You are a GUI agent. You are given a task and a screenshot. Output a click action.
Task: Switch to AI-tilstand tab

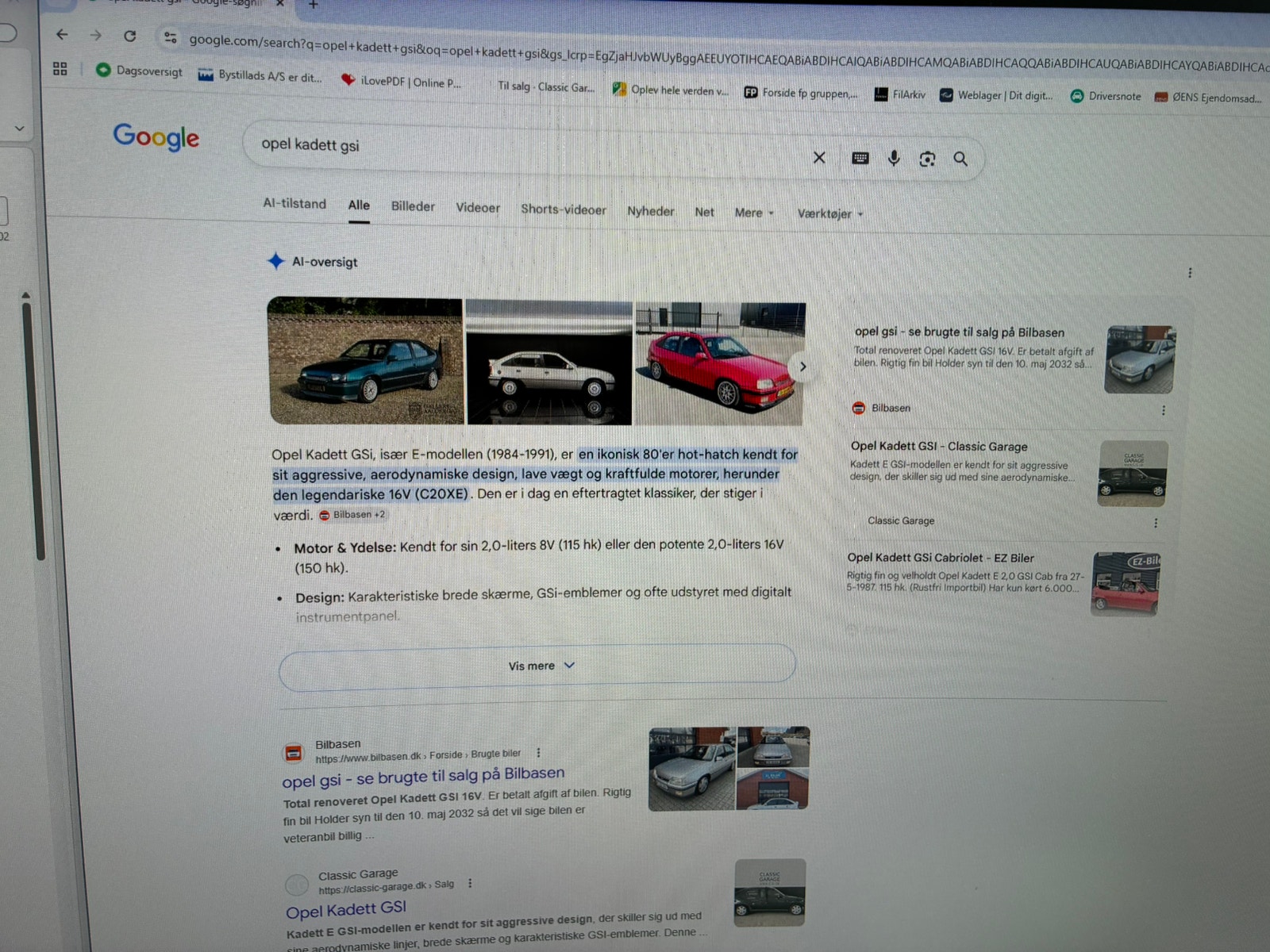[294, 203]
